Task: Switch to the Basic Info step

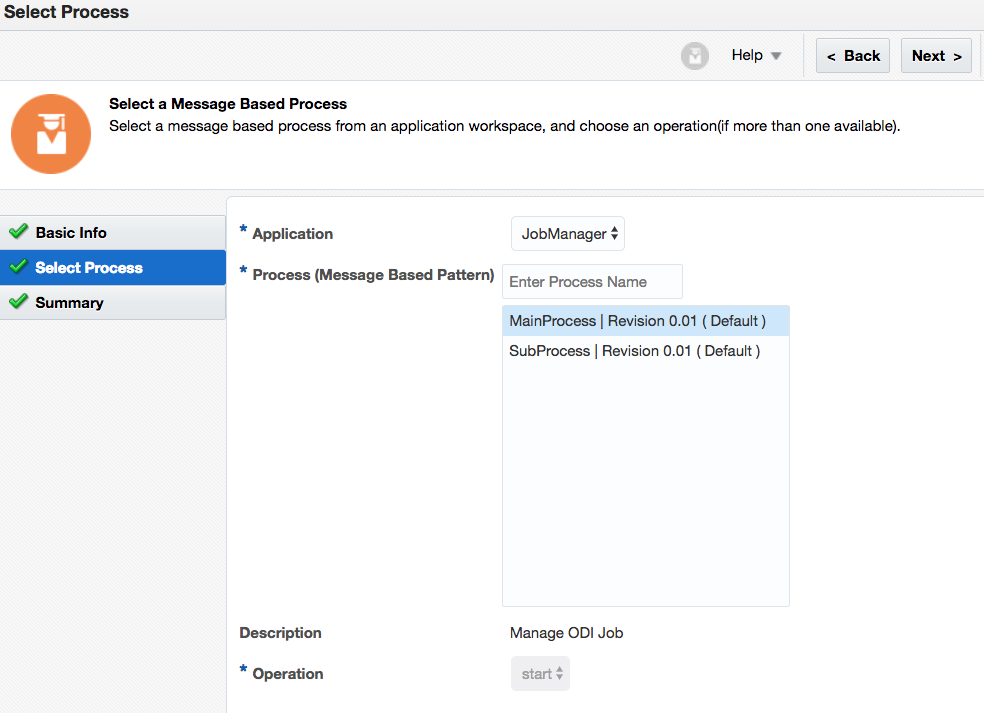Action: click(71, 233)
